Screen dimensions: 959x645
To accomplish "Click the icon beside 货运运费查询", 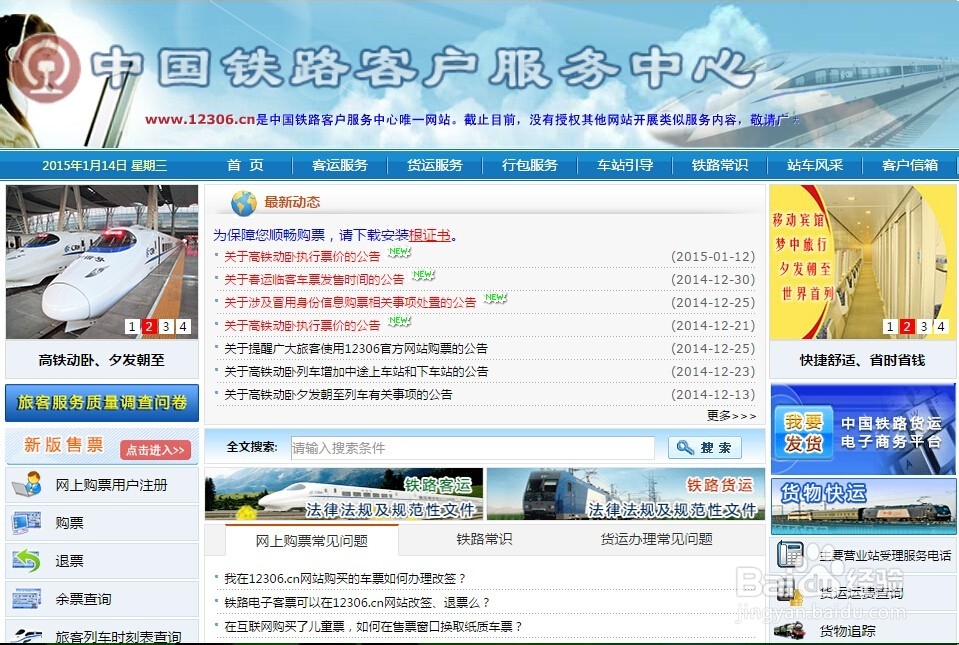I will 790,592.
